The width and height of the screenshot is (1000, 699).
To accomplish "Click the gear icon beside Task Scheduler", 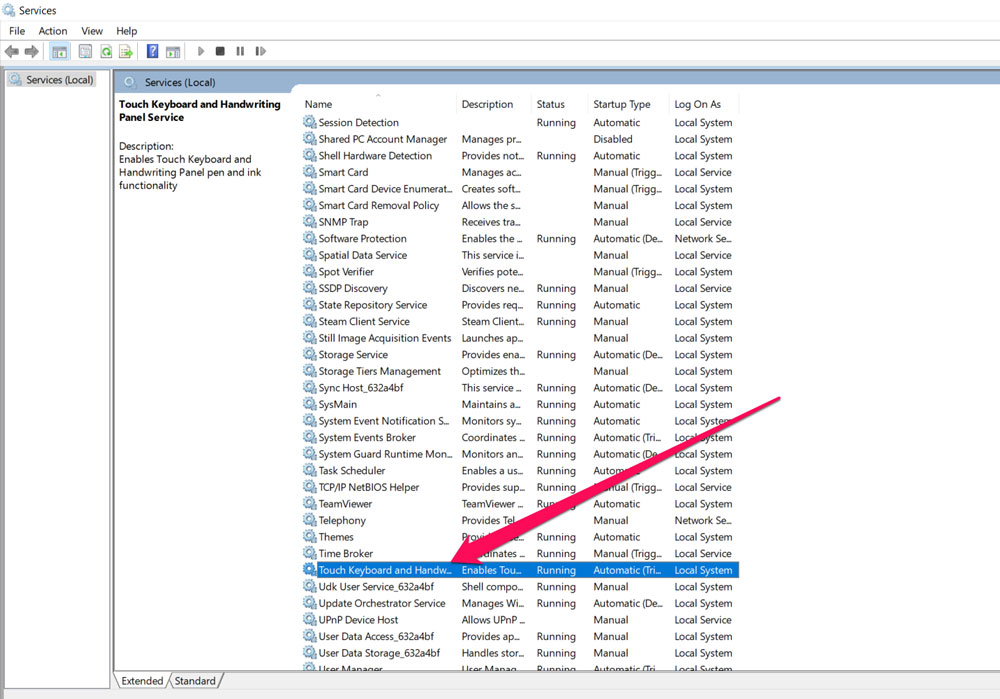I will coord(310,470).
